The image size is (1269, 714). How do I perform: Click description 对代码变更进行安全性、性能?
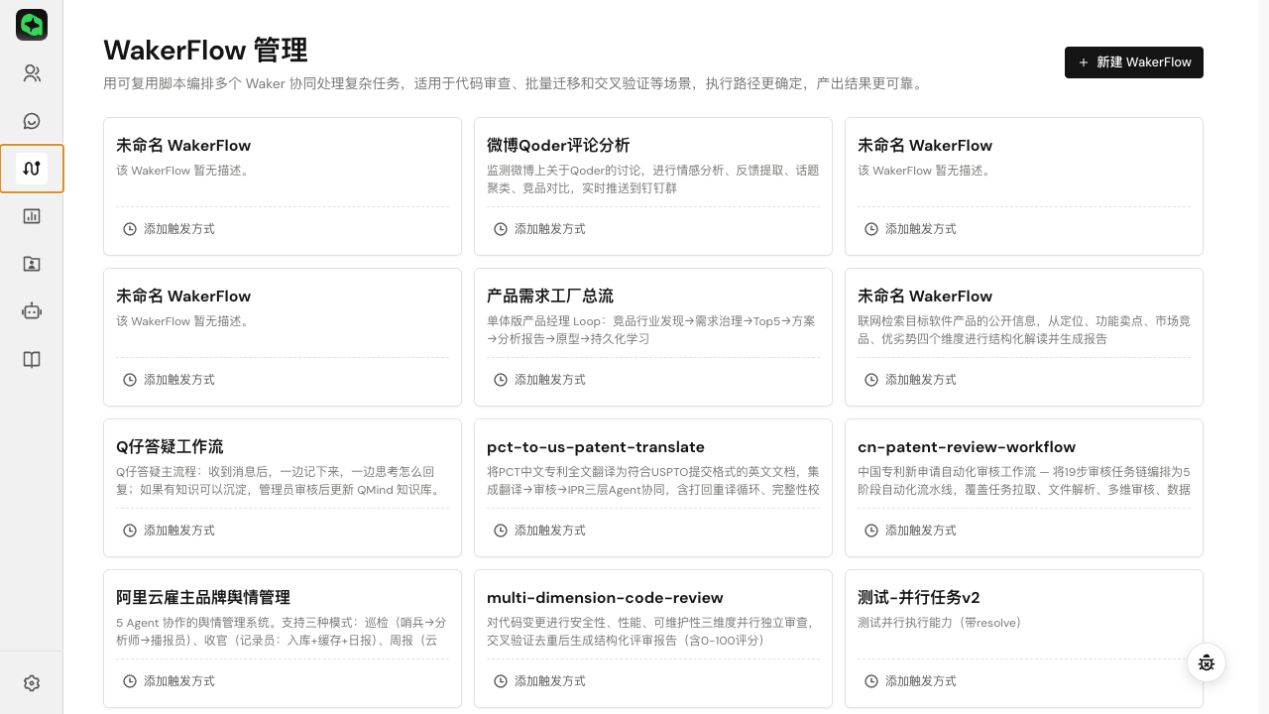coord(652,632)
